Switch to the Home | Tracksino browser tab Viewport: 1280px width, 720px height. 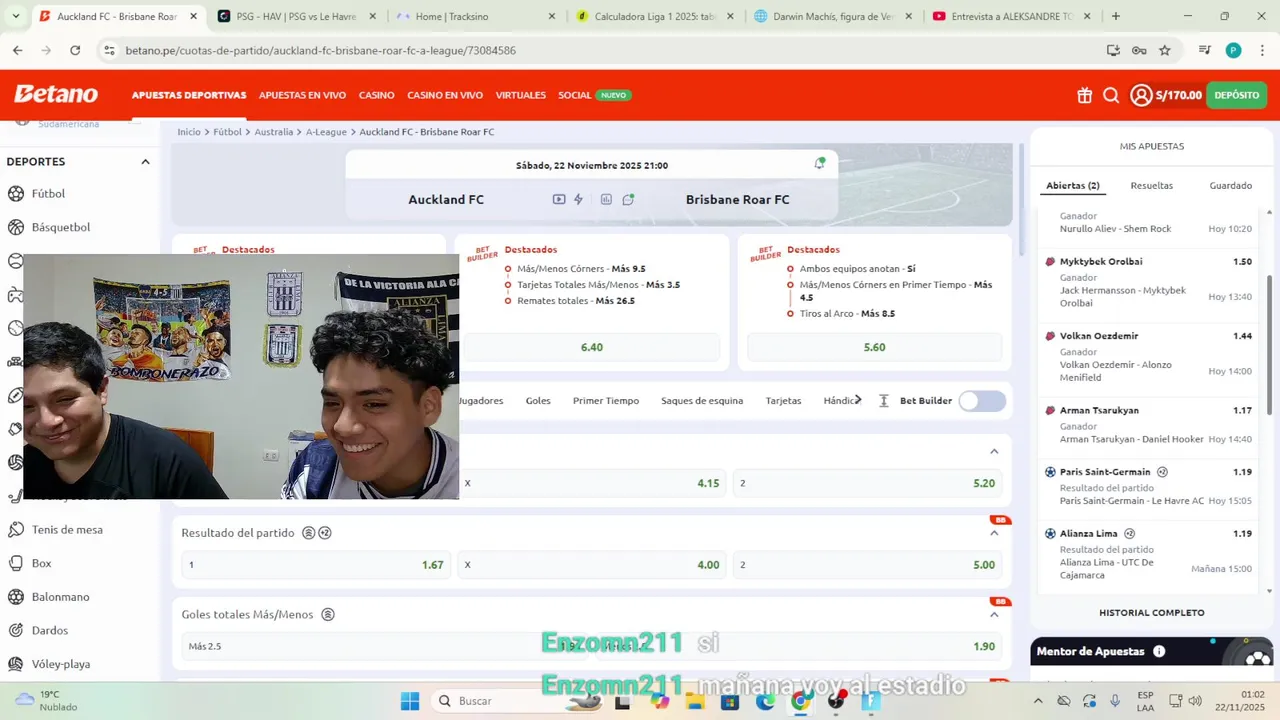[x=476, y=17]
